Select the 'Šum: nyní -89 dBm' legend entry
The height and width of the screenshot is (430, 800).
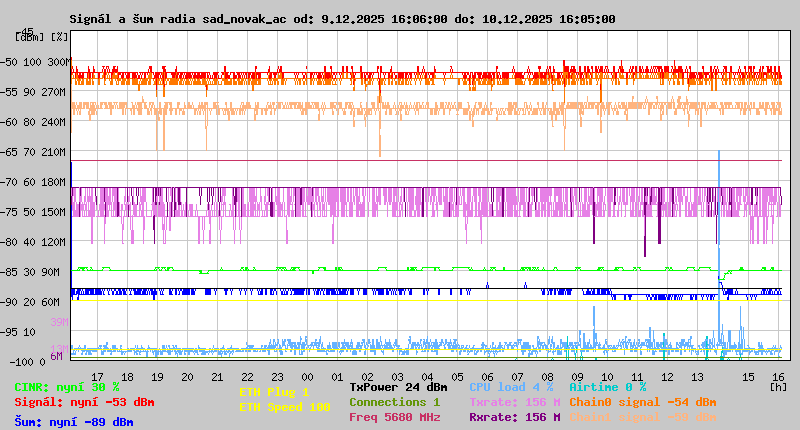tap(74, 422)
